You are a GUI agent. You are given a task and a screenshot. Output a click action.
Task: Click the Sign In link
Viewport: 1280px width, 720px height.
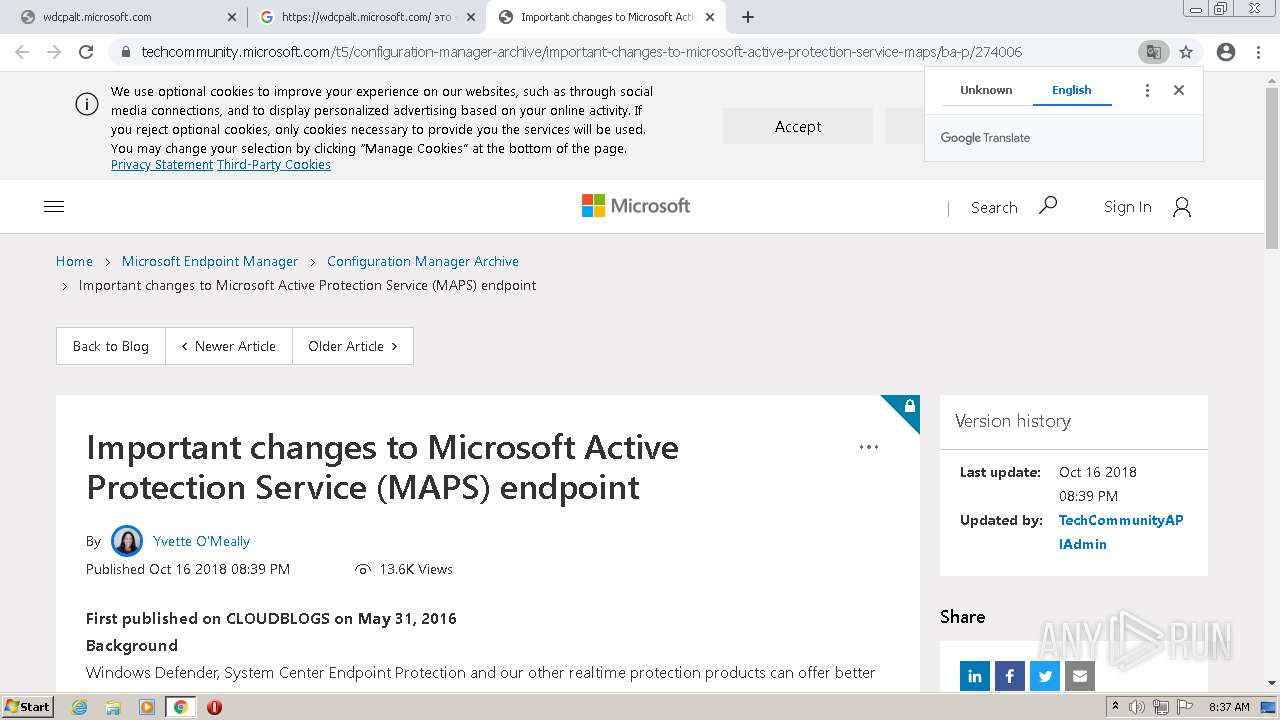tap(1127, 207)
